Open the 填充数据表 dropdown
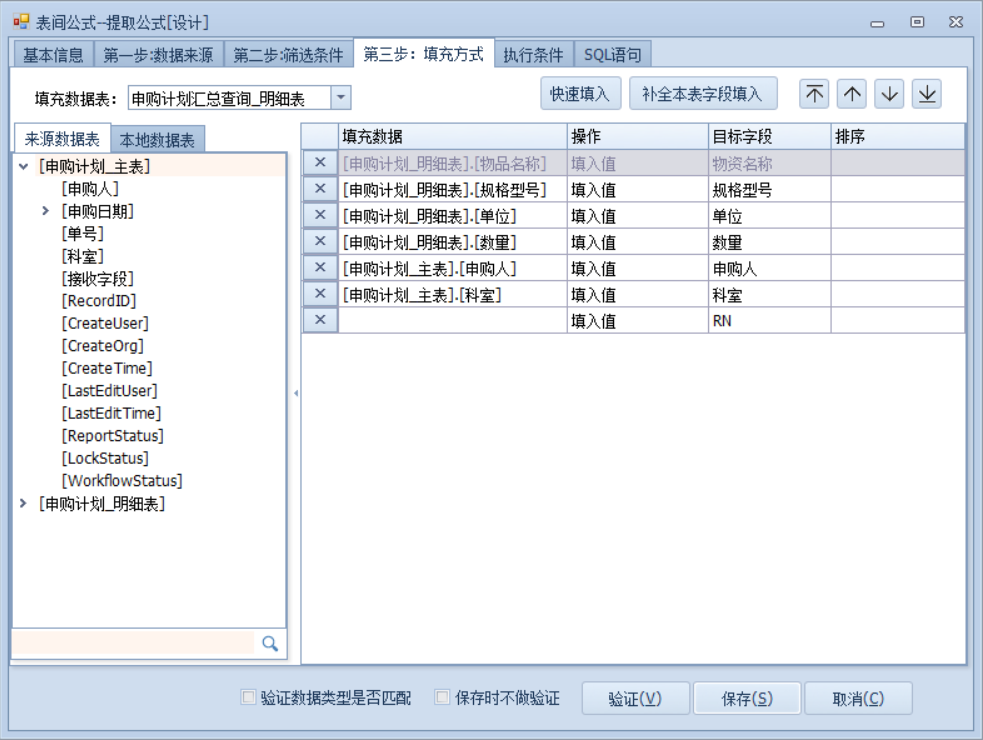 pos(341,97)
